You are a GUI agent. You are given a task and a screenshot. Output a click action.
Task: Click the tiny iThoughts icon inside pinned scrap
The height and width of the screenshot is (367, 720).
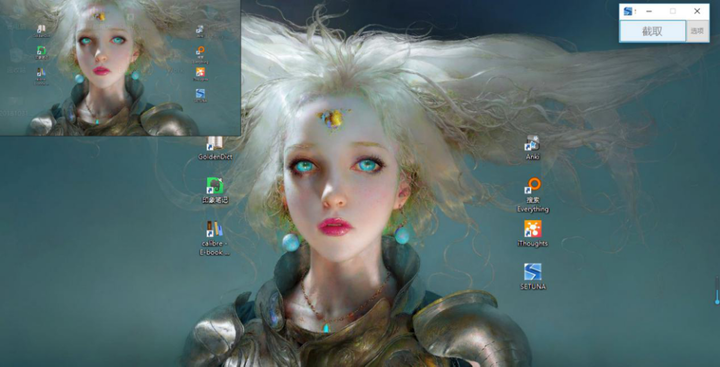[x=200, y=72]
